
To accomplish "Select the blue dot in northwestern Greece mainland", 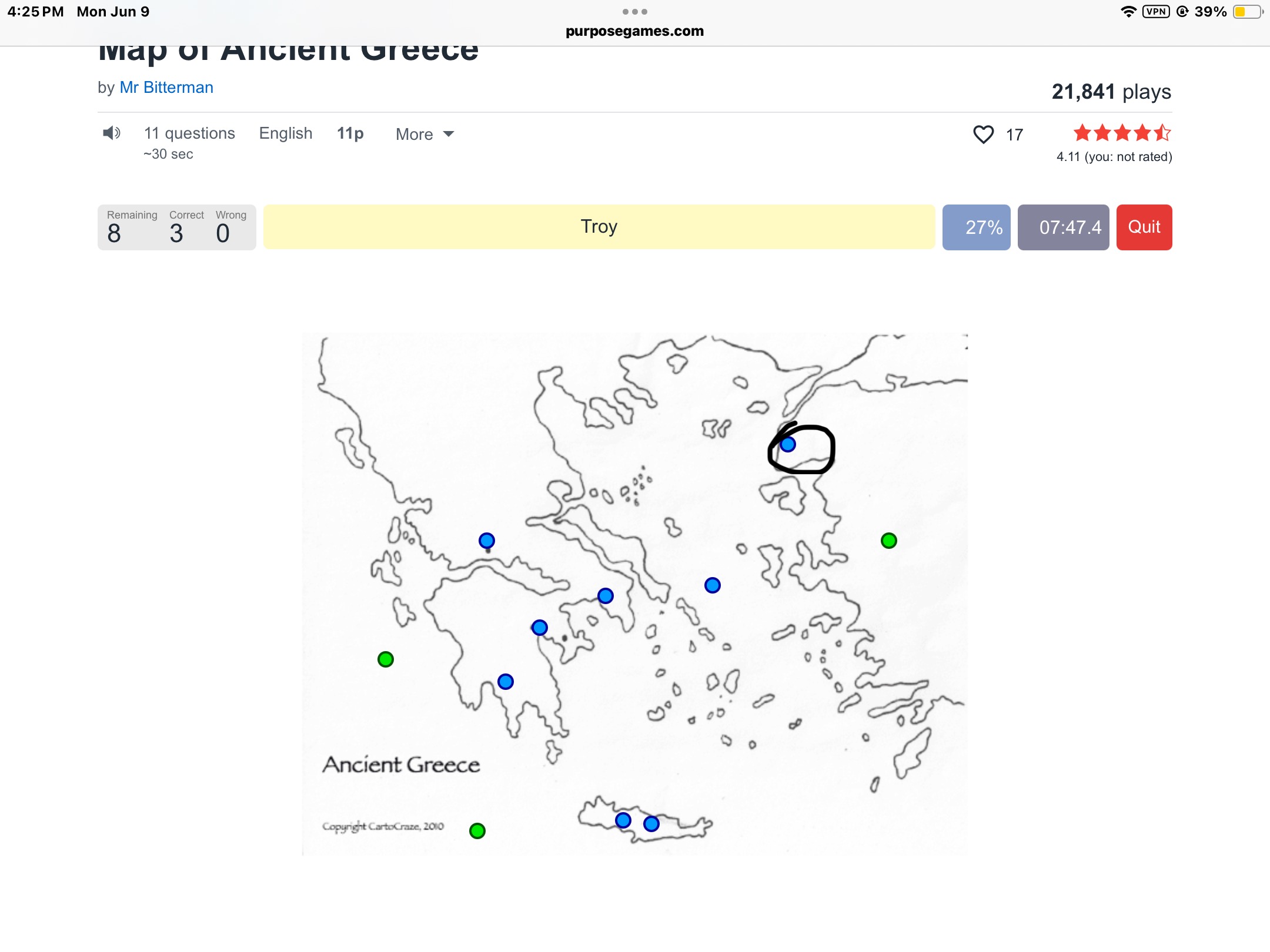I will (x=487, y=541).
